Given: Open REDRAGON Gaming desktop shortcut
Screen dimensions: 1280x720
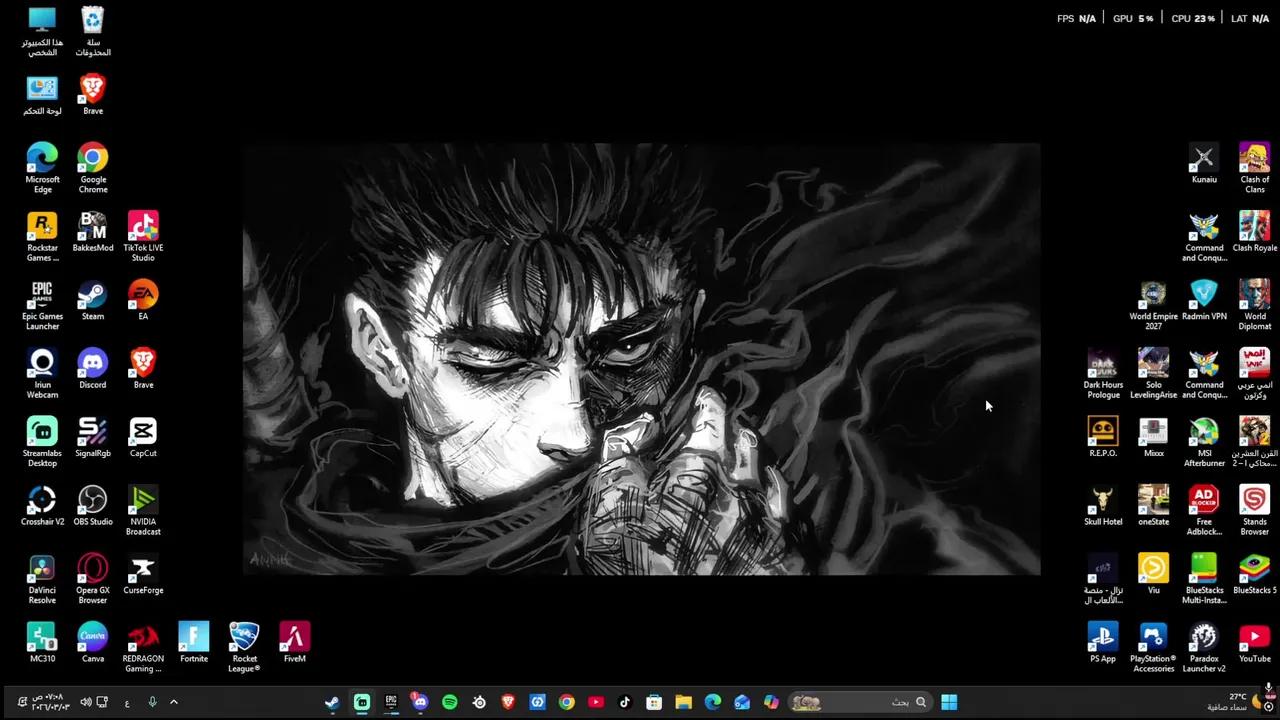Looking at the screenshot, I should 143,647.
